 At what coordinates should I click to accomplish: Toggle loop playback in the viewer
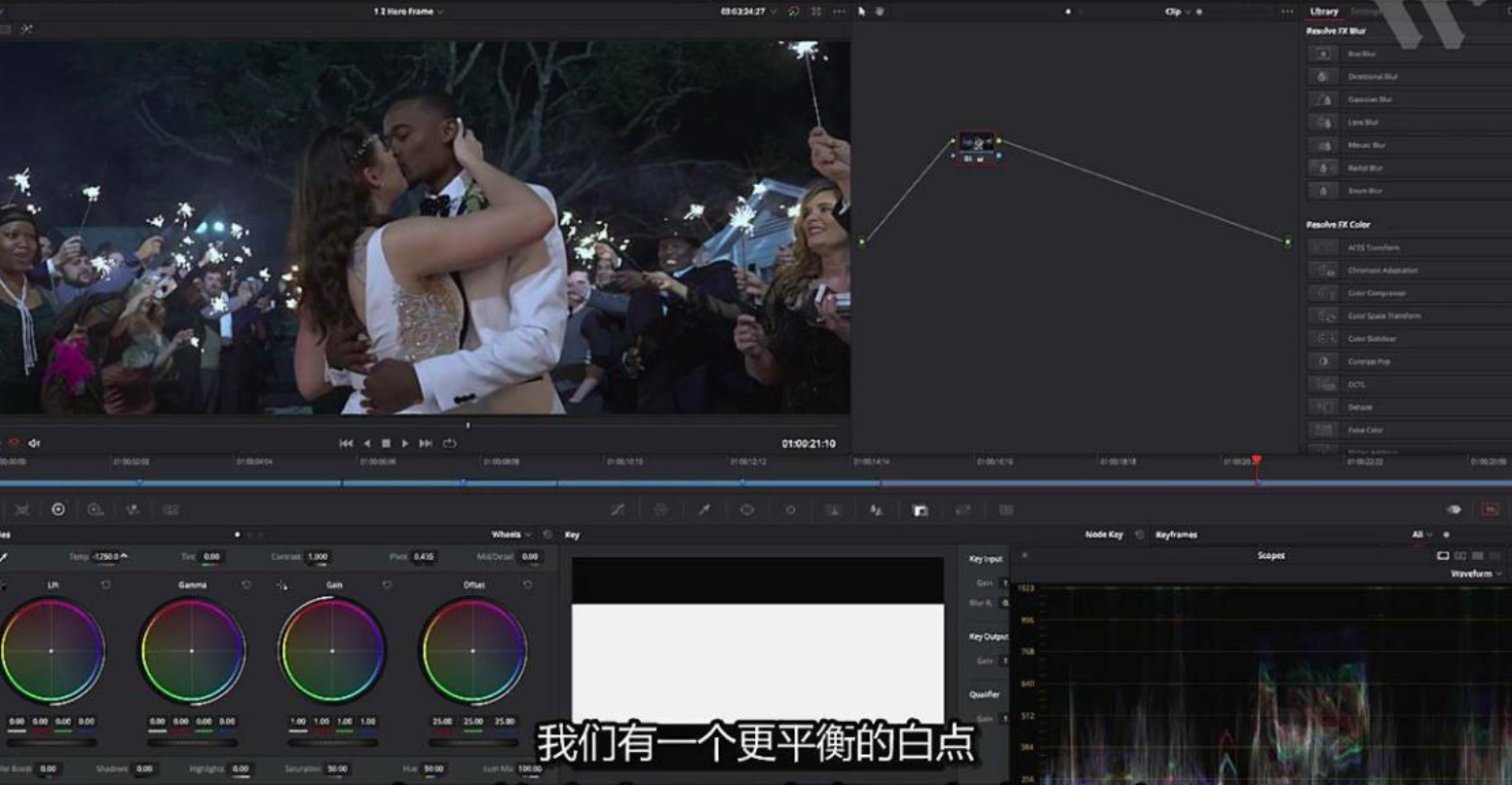(x=449, y=443)
